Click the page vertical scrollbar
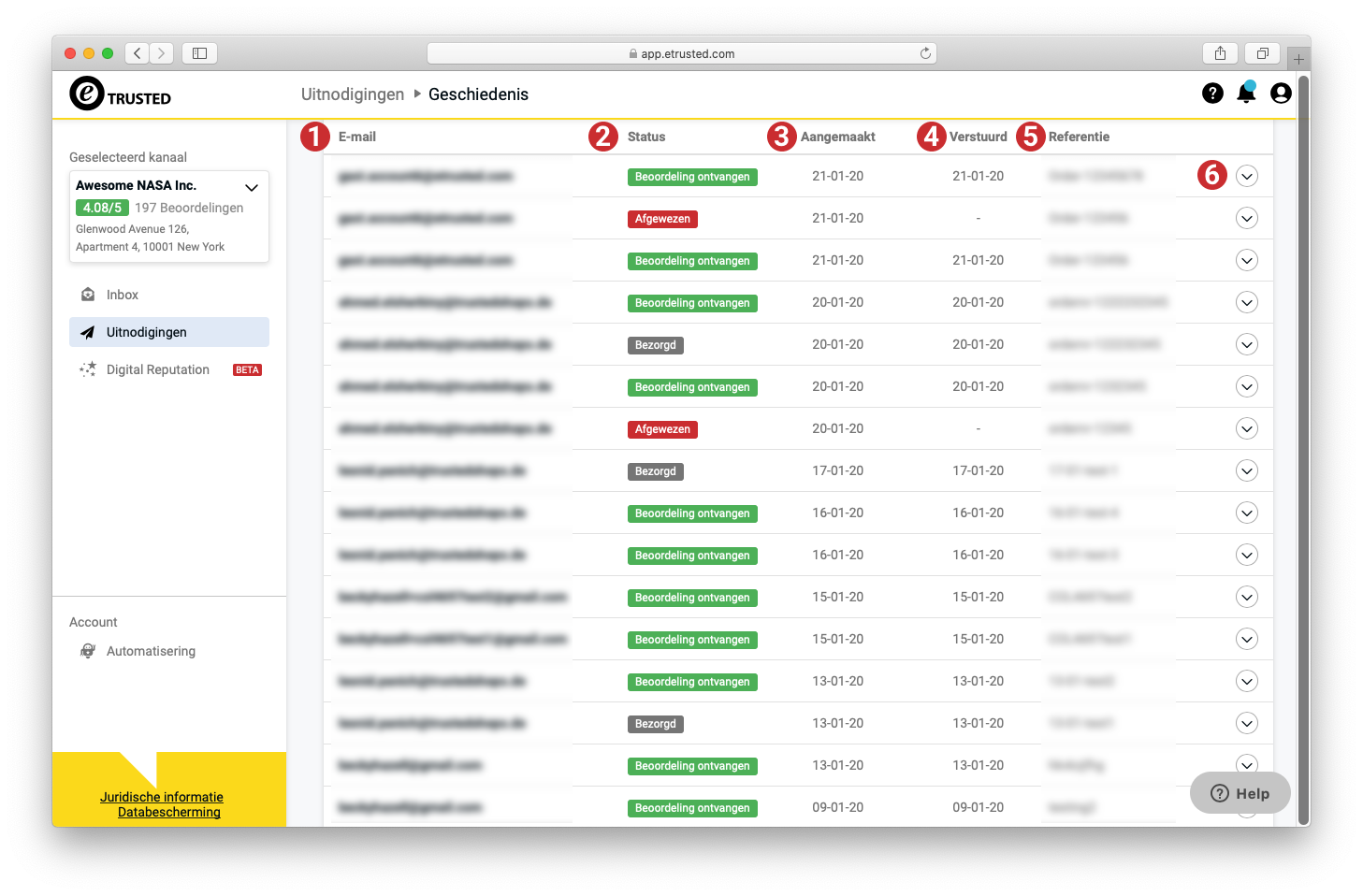 (1303, 449)
